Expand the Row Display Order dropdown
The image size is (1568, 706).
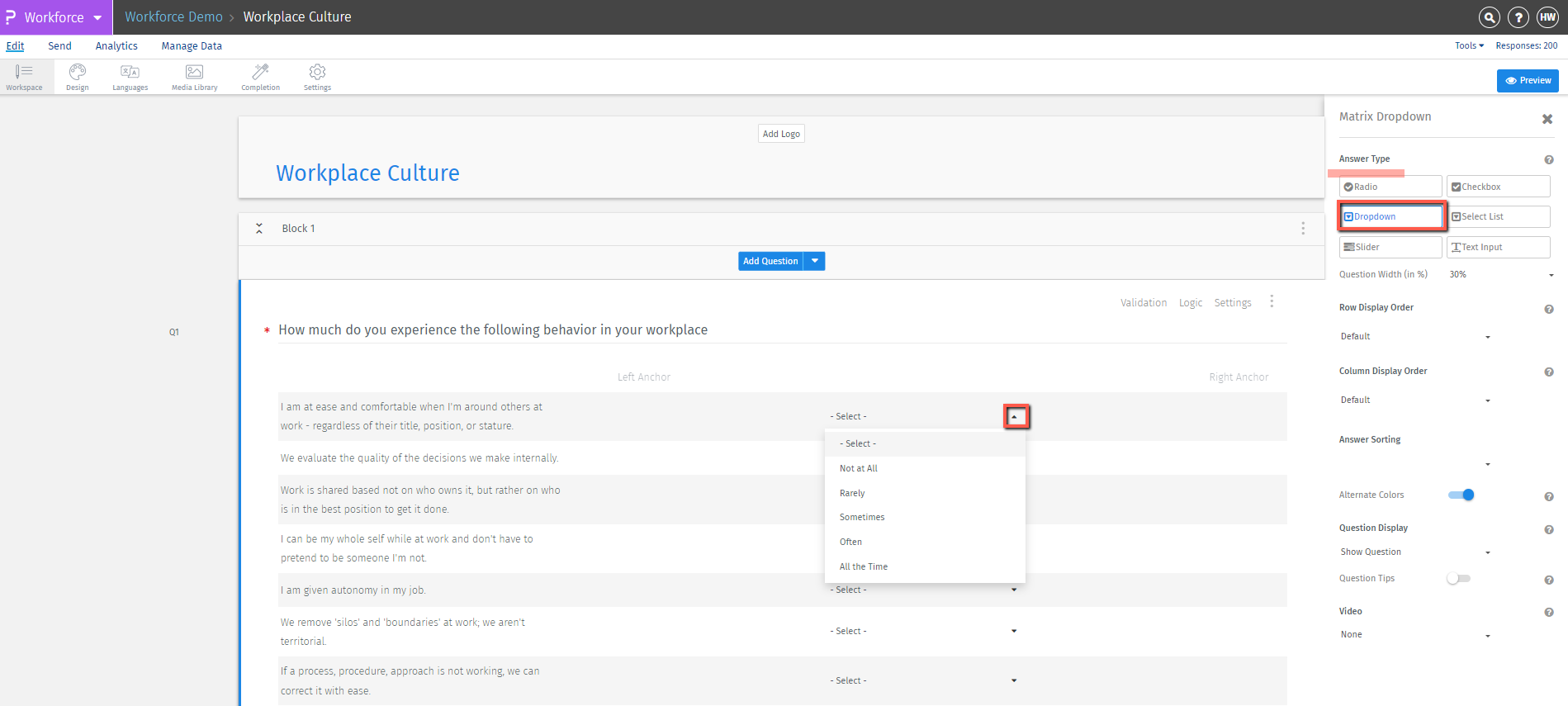(1414, 337)
